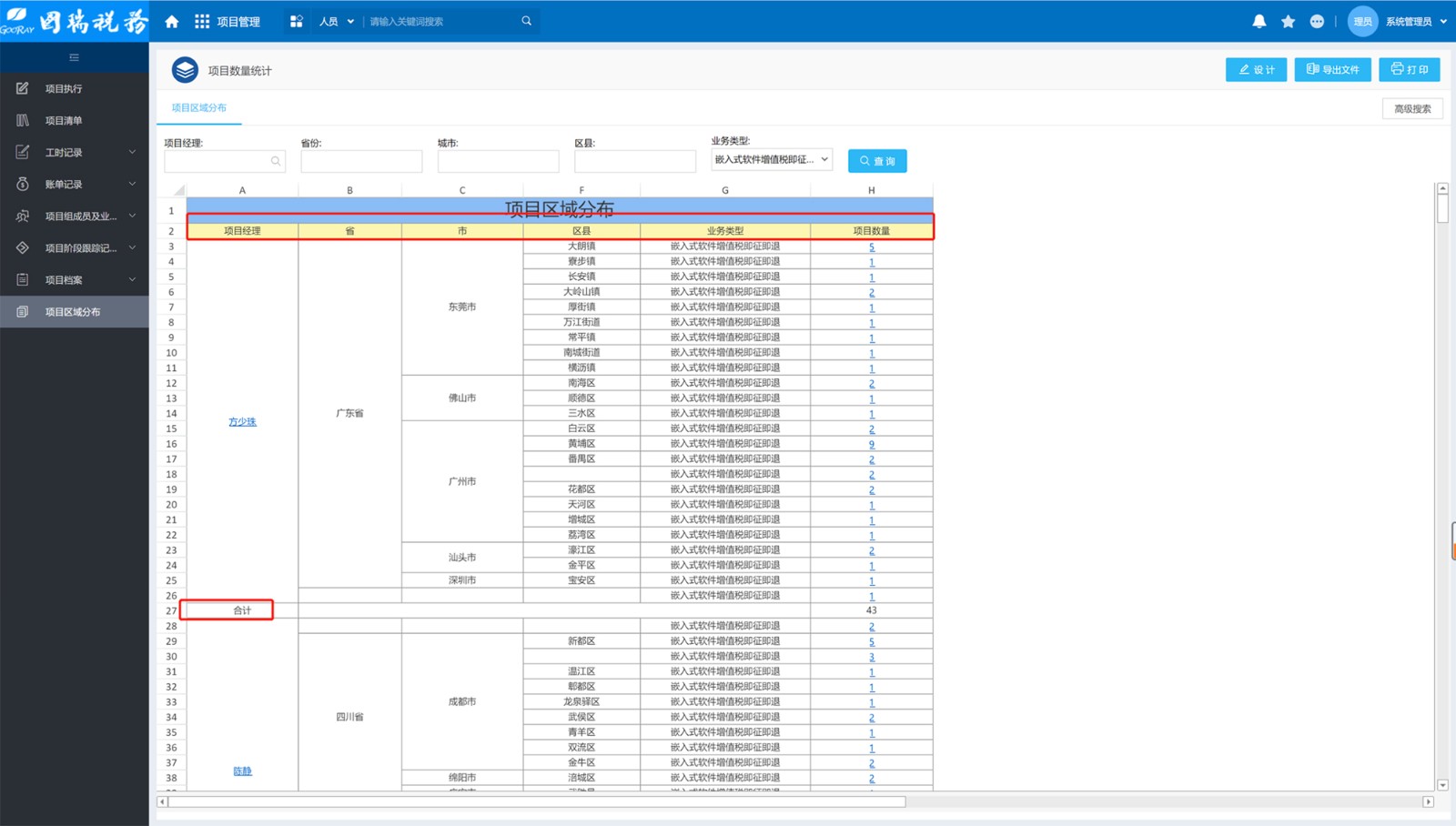Click the 城市 input field
1456x826 pixels.
click(498, 161)
